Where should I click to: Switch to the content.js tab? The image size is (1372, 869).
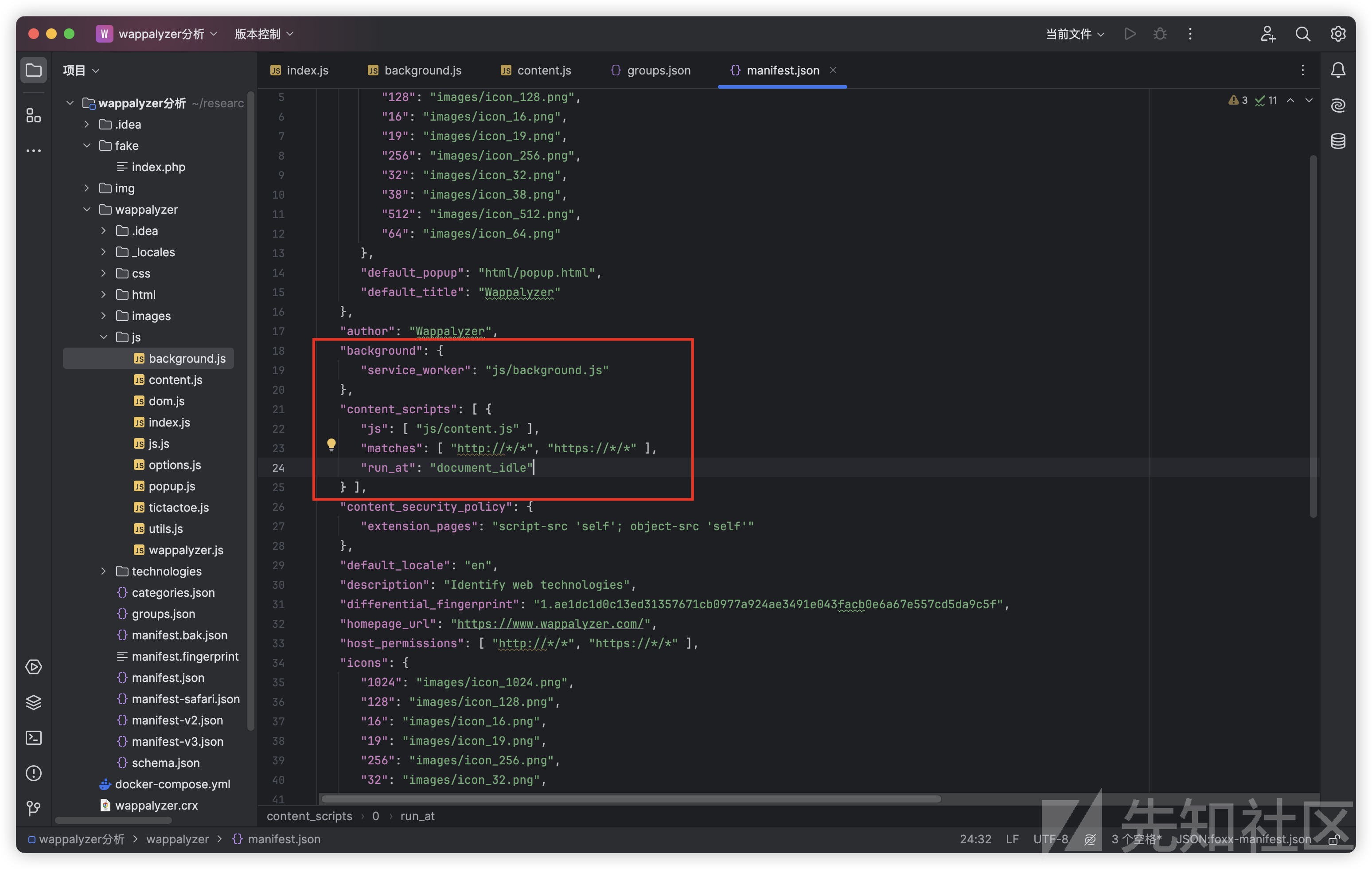pyautogui.click(x=536, y=70)
